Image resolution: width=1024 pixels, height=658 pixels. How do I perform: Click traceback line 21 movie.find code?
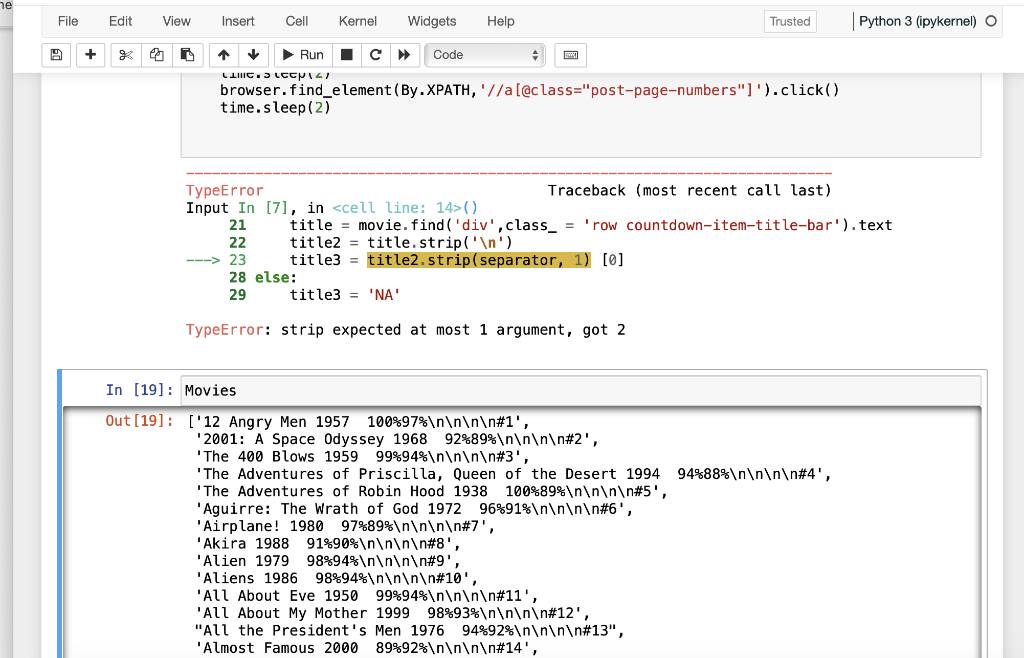(591, 225)
